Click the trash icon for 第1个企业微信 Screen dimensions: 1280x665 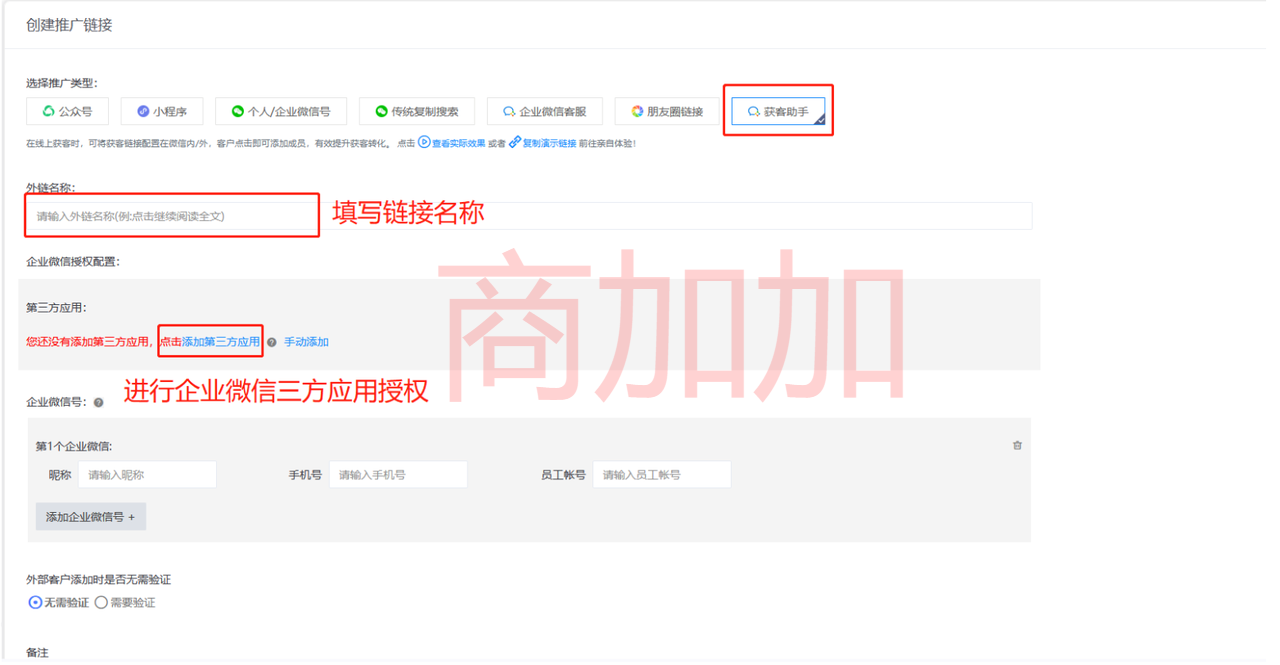[x=1017, y=445]
